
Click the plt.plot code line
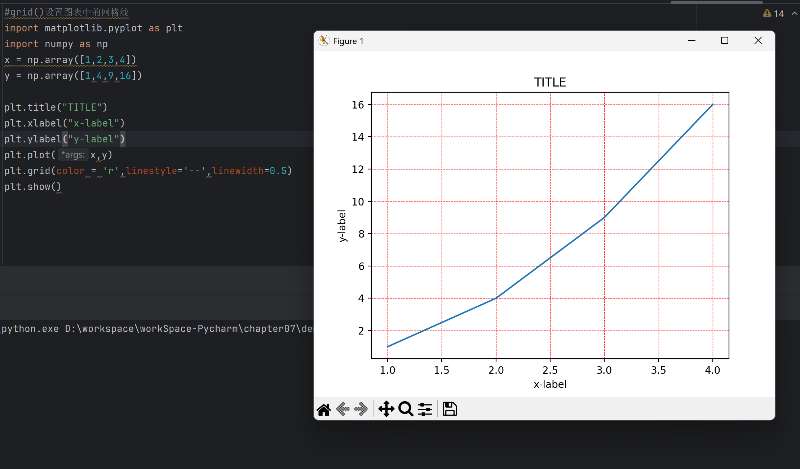click(58, 155)
